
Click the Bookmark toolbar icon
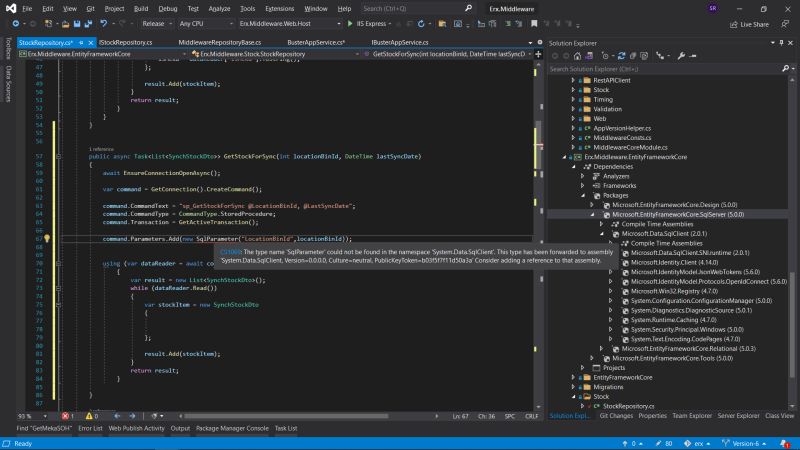534,23
